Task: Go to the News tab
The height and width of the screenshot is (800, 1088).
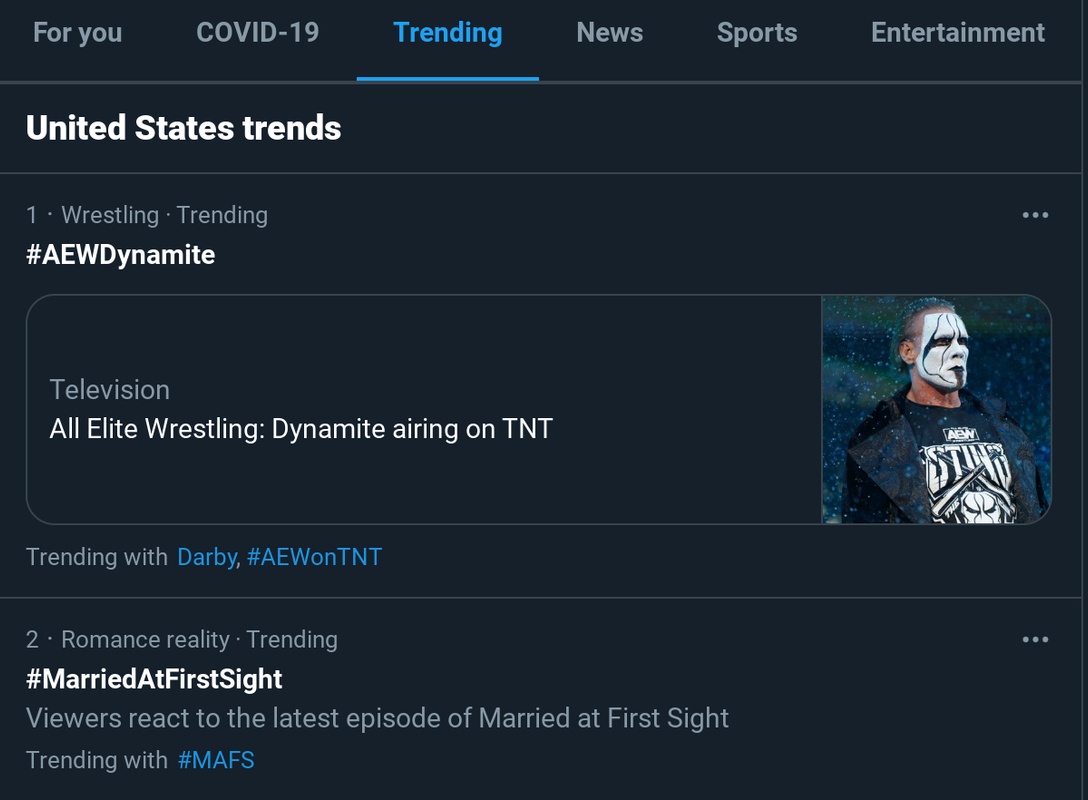Action: (x=609, y=33)
